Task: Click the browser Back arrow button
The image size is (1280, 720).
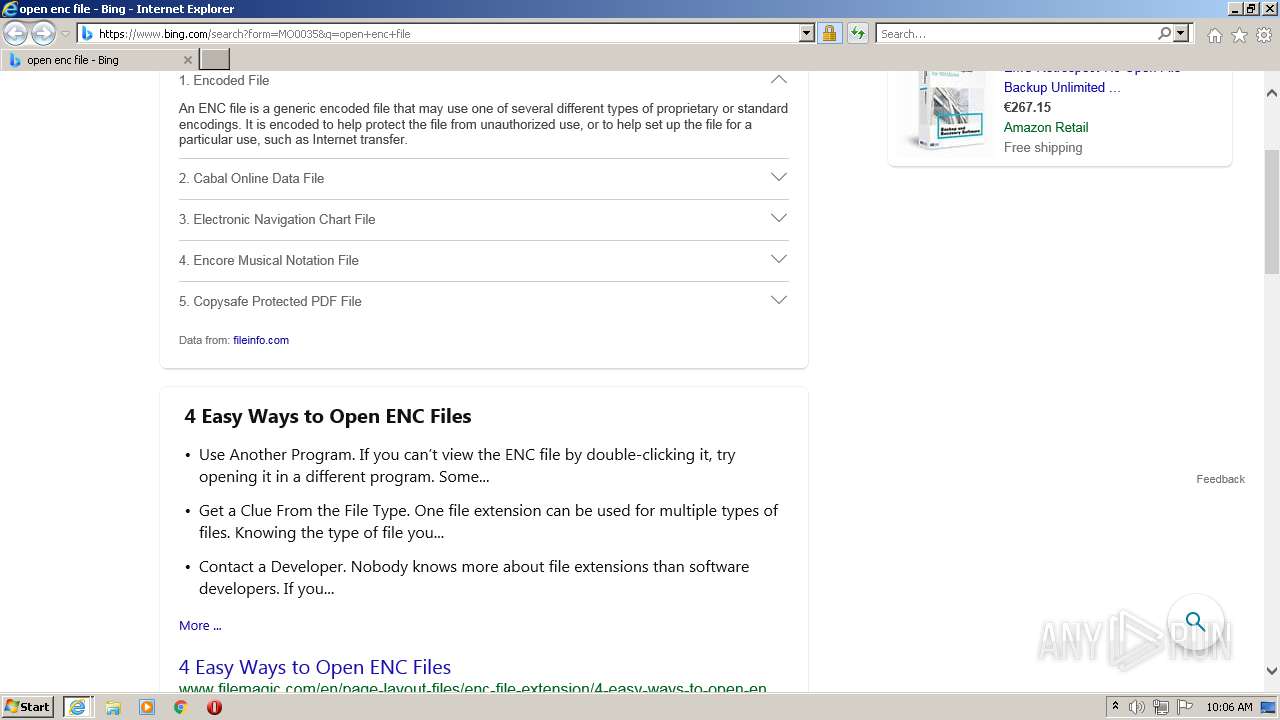Action: click(x=16, y=34)
